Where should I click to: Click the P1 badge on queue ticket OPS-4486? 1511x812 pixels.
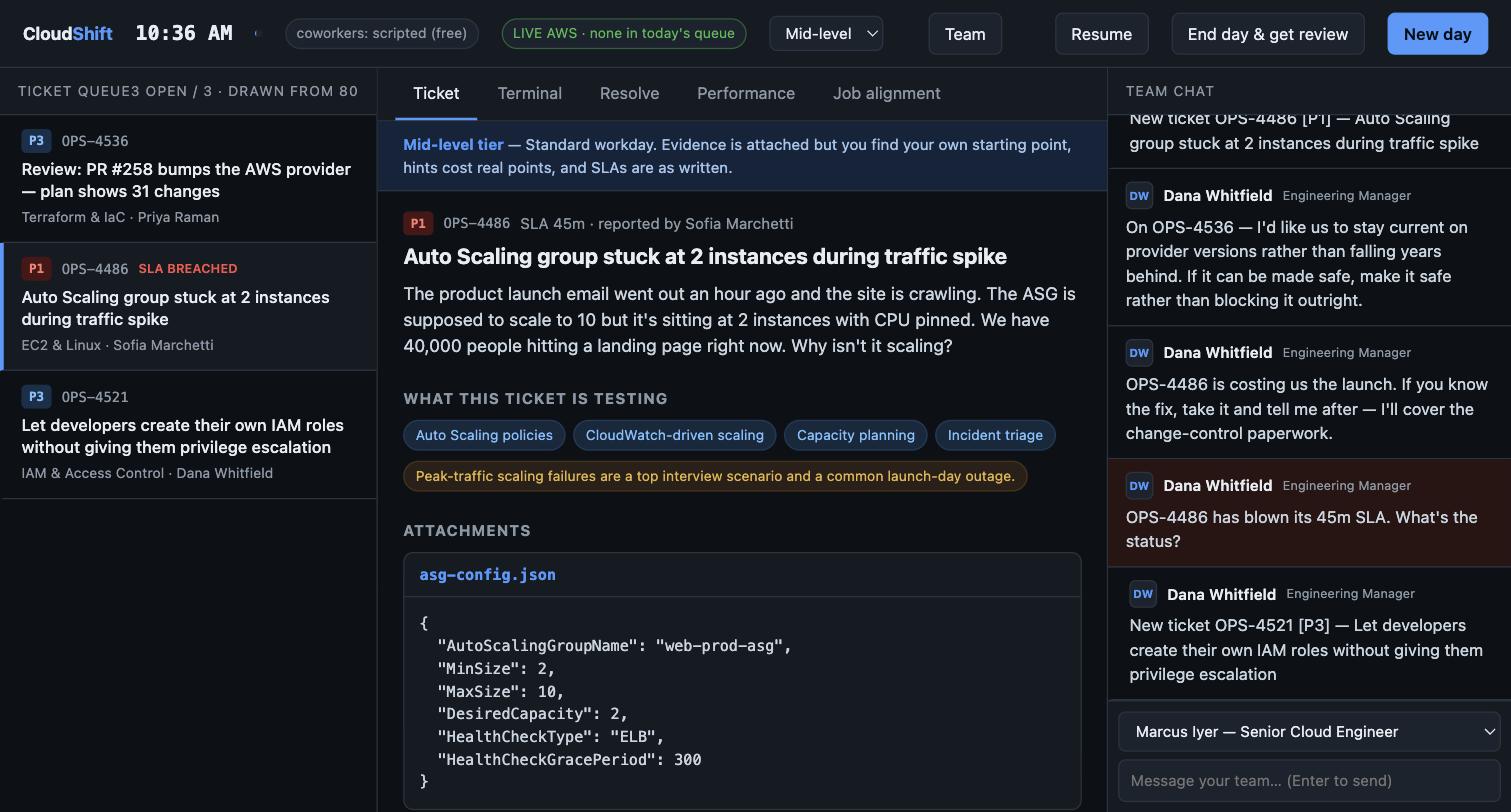(36, 269)
